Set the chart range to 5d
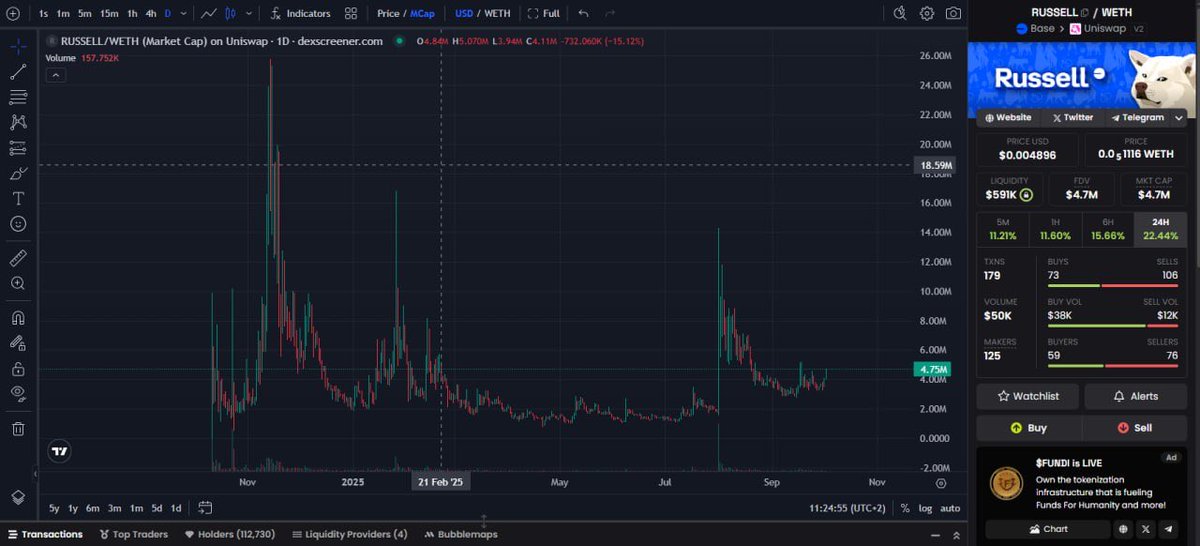The width and height of the screenshot is (1200, 546). [156, 508]
